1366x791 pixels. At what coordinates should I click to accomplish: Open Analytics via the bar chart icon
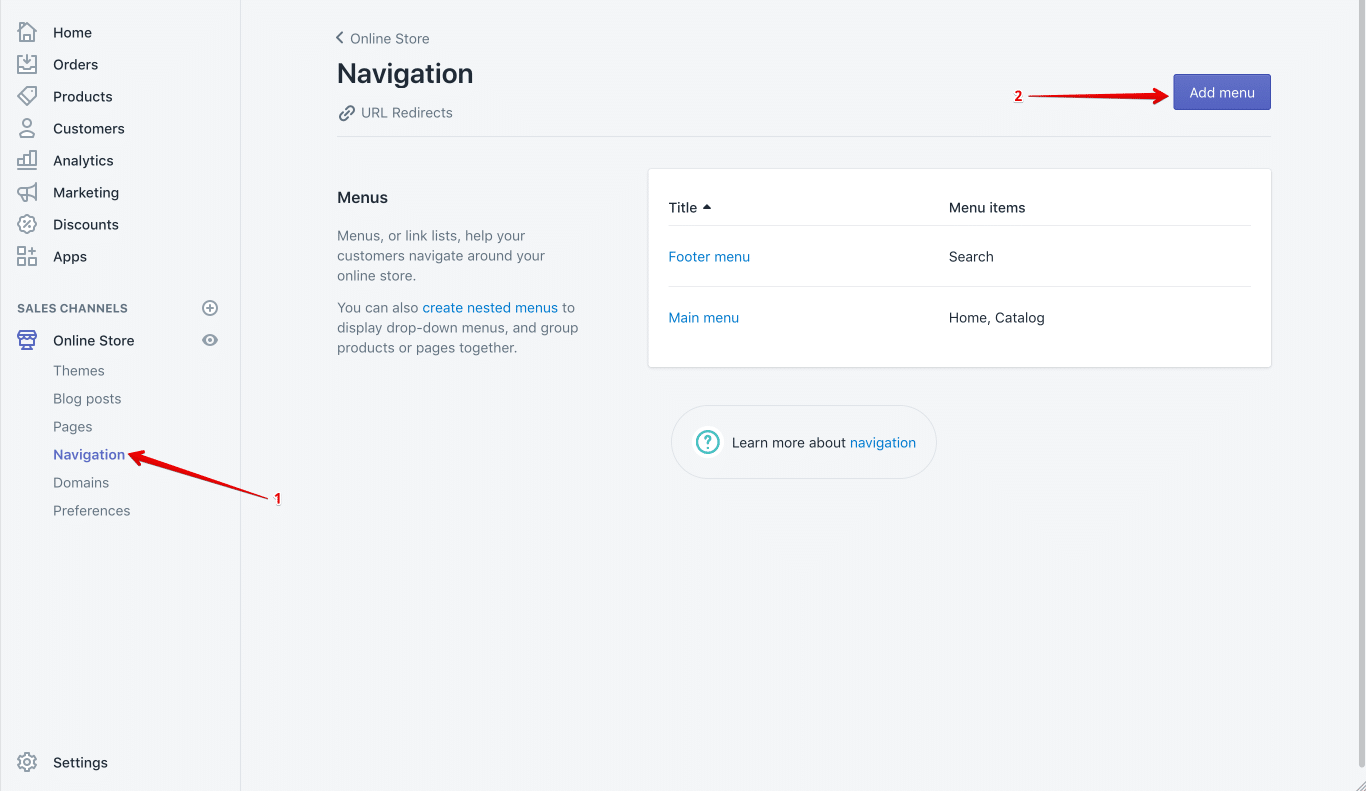pos(27,160)
